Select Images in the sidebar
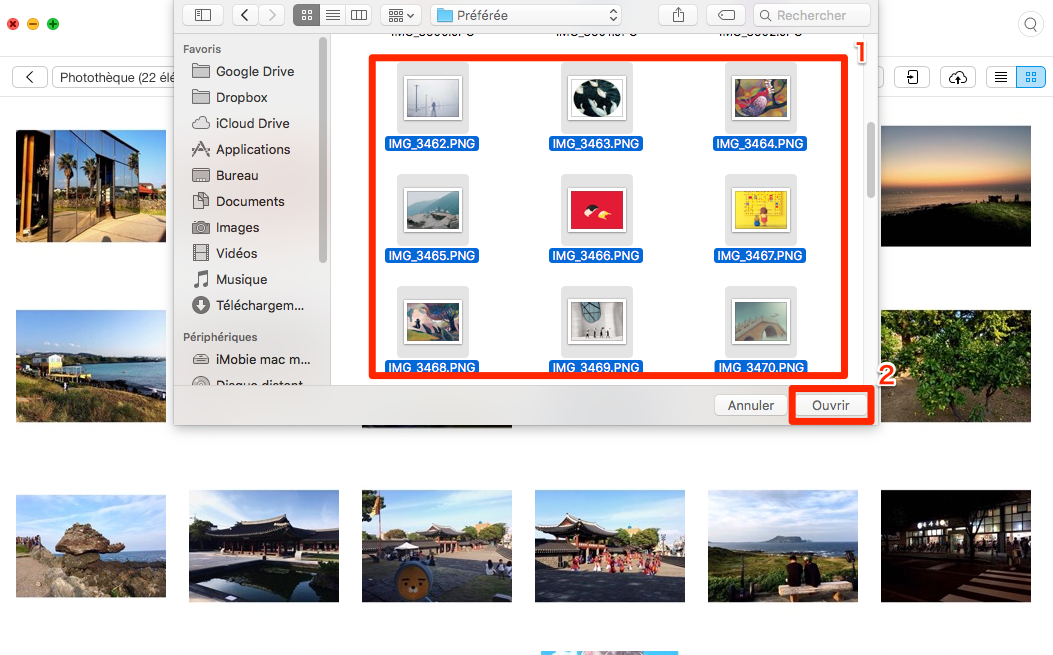The width and height of the screenshot is (1053, 655). click(237, 228)
